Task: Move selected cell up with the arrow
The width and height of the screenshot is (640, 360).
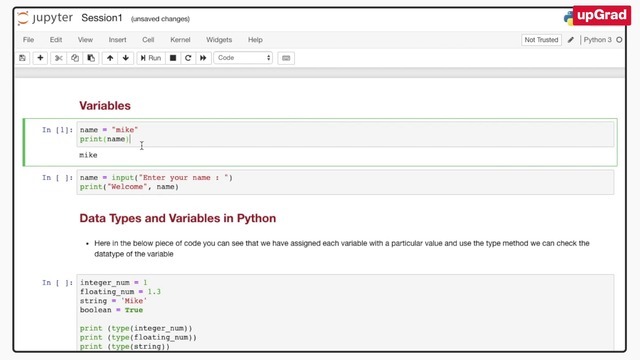Action: [x=110, y=58]
